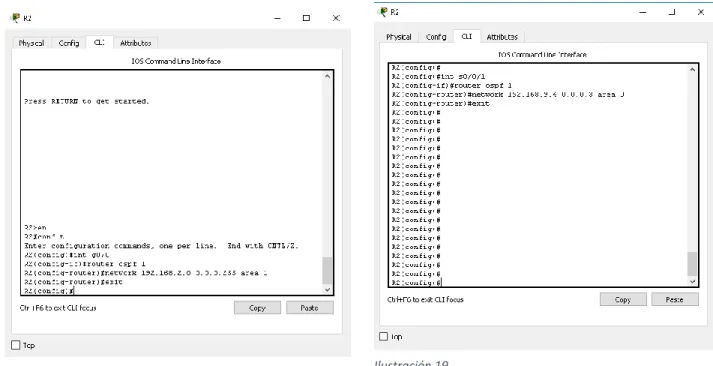Select the Attributes tab in right window
This screenshot has height=366, width=713.
[x=502, y=37]
